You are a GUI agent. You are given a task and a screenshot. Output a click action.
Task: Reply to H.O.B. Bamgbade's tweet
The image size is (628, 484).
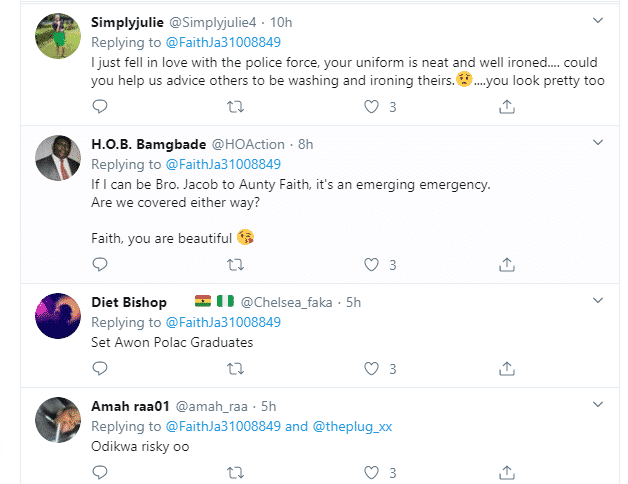tap(99, 265)
